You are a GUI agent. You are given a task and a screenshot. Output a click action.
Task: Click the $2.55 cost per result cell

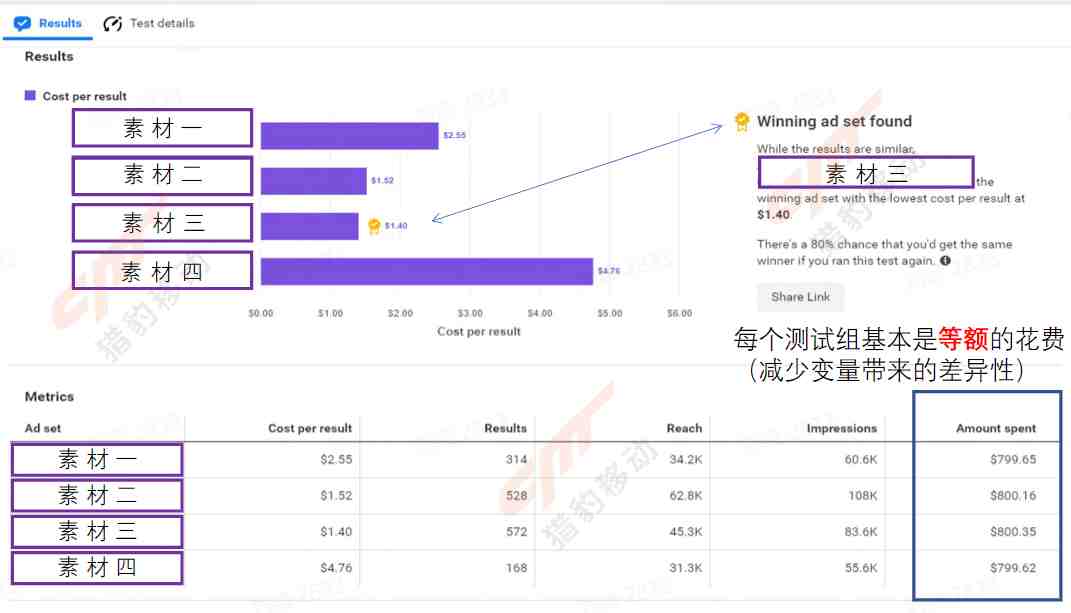click(336, 459)
